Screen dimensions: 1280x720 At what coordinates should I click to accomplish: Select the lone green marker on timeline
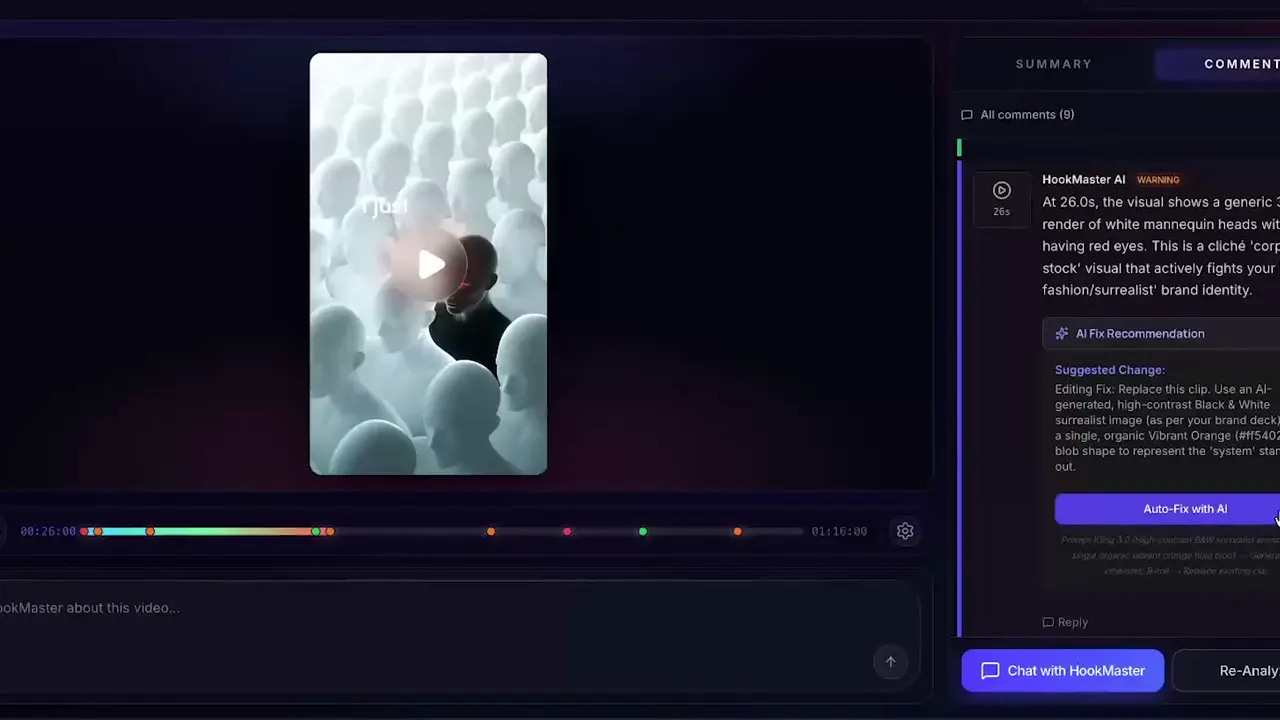click(x=643, y=531)
